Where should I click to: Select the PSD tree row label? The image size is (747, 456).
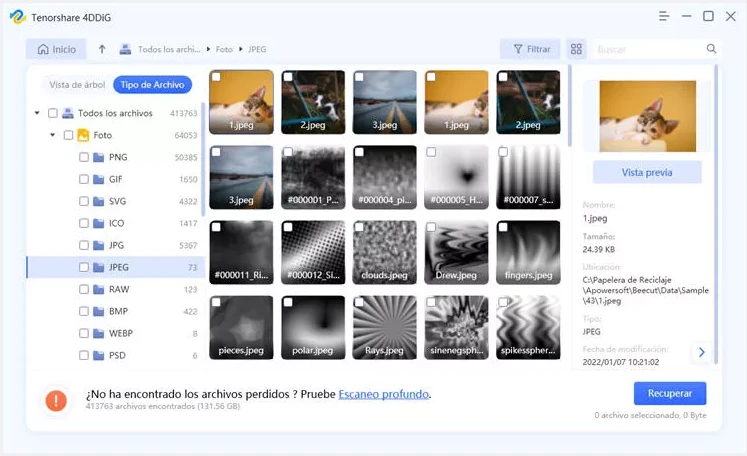(x=117, y=355)
